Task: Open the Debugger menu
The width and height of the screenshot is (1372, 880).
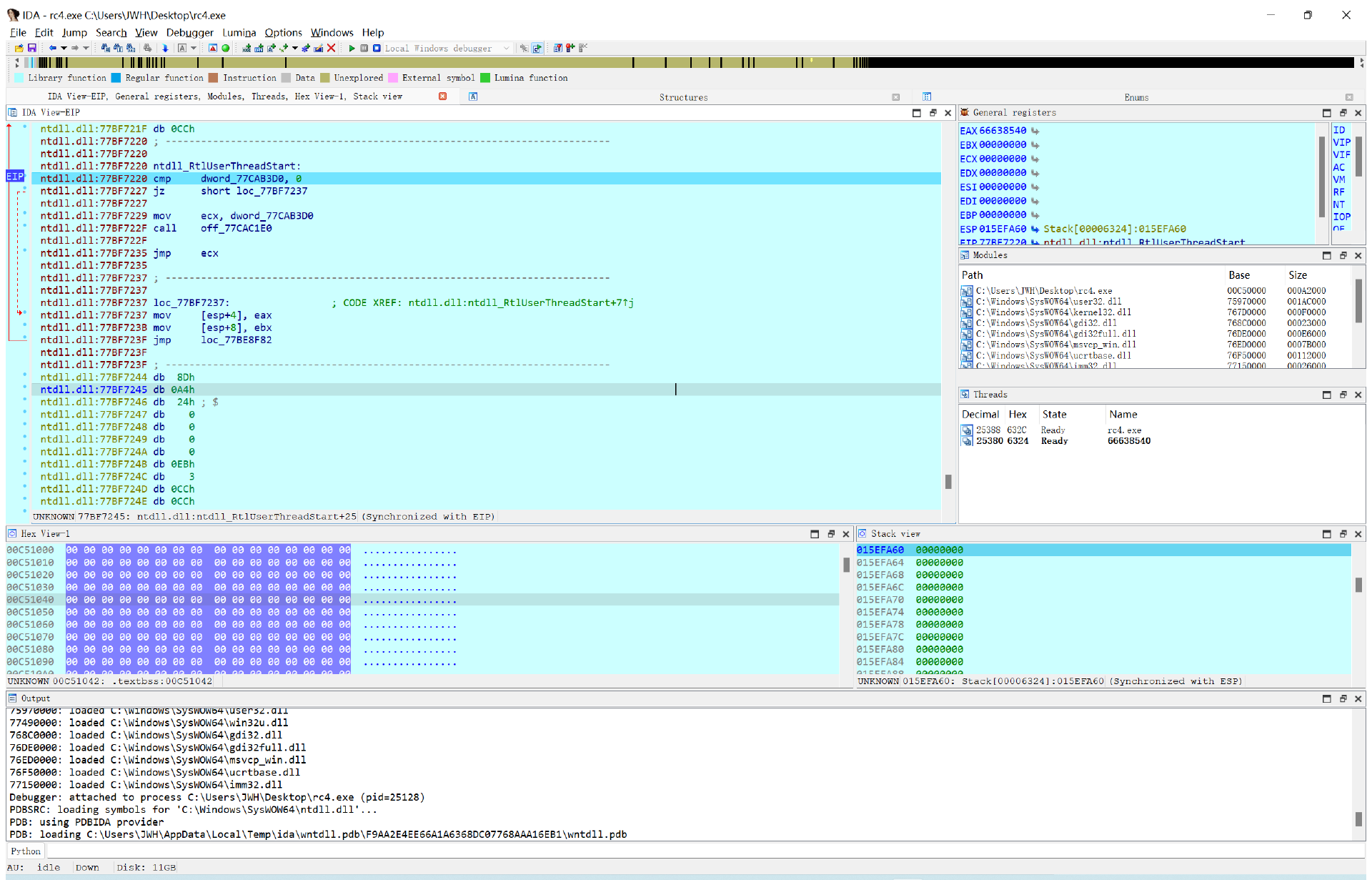Action: coord(190,32)
